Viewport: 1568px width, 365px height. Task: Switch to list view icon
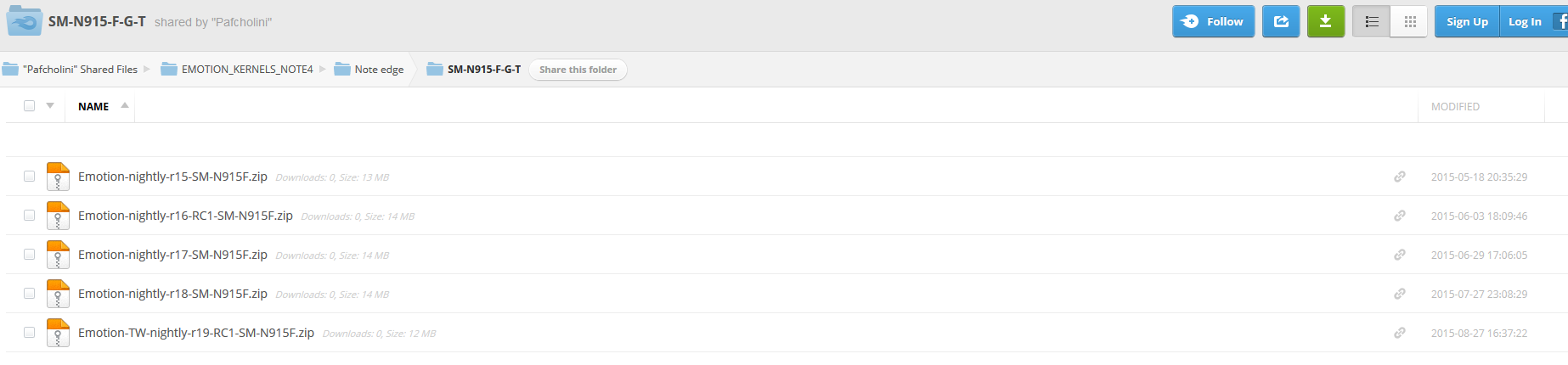[1371, 21]
